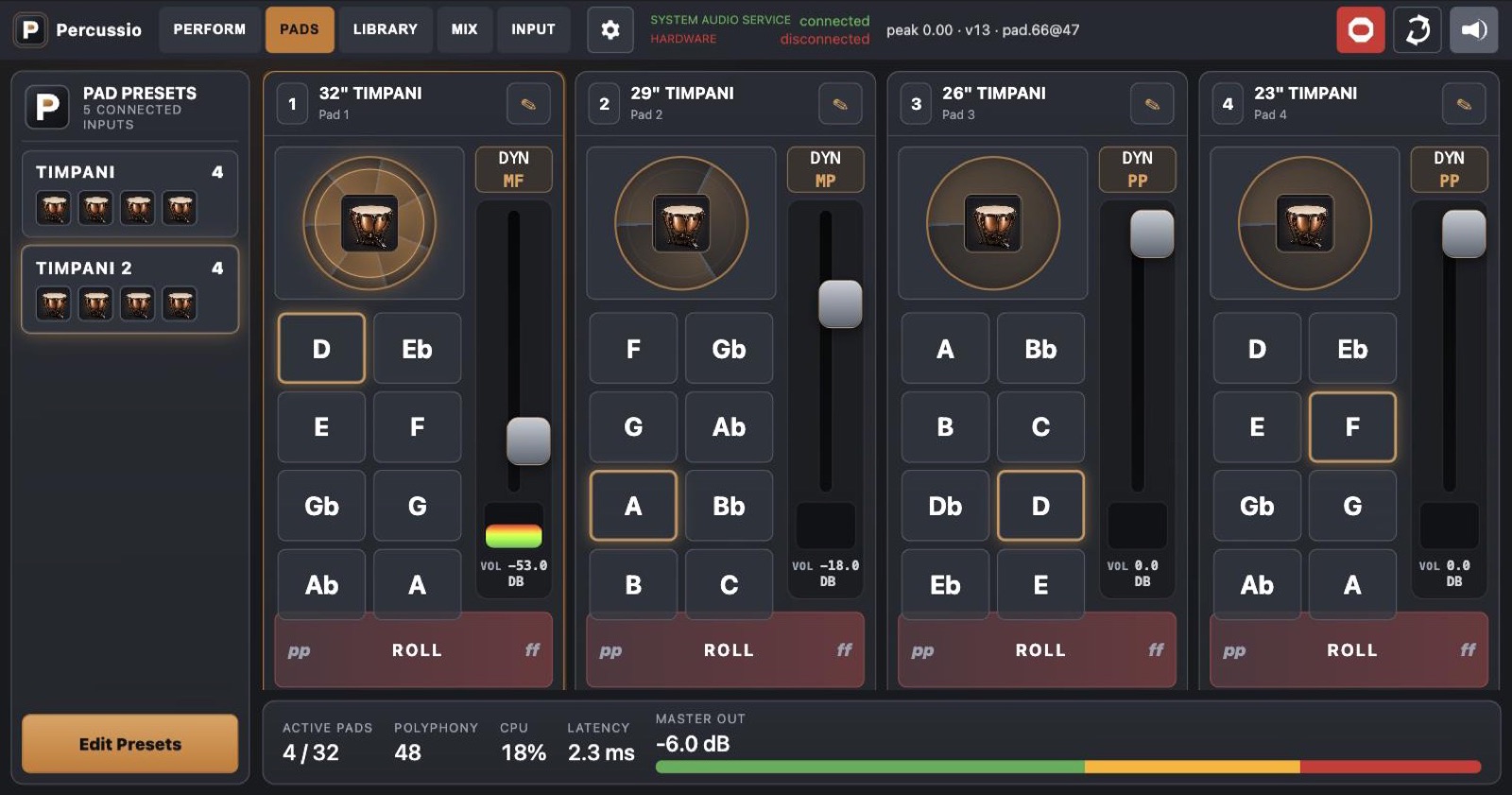Screen dimensions: 1512x795
Task: Select tuning note C on pad 2
Action: coord(729,584)
